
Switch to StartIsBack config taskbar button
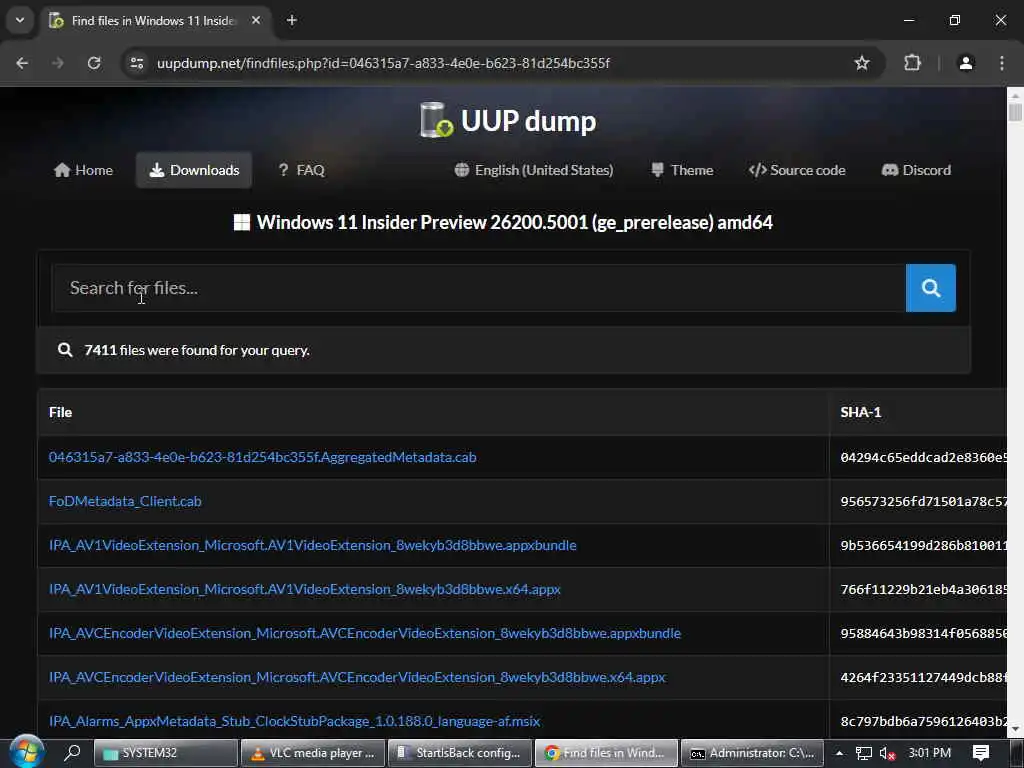click(x=460, y=753)
